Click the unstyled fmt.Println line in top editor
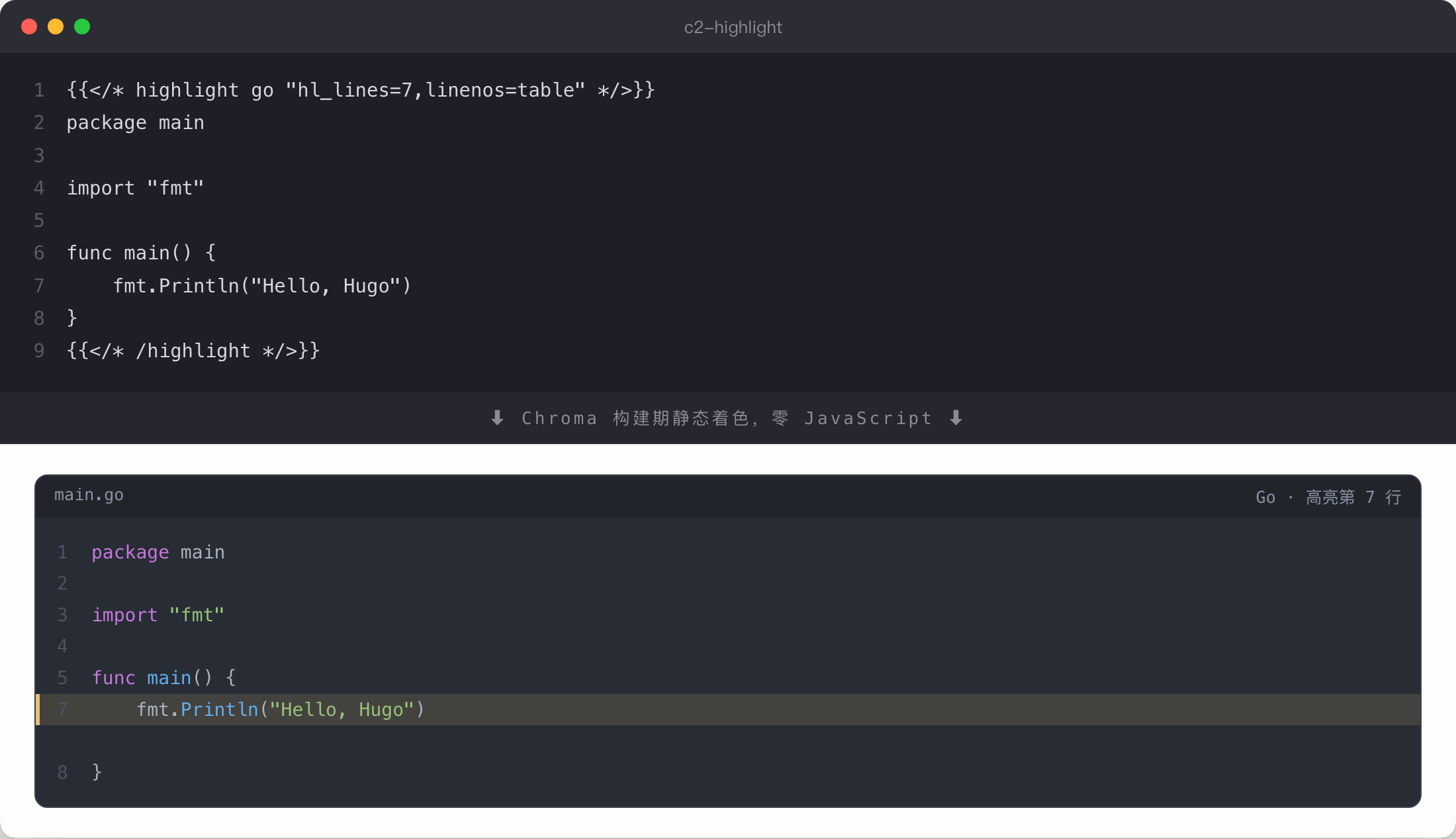The width and height of the screenshot is (1456, 839). 262,286
